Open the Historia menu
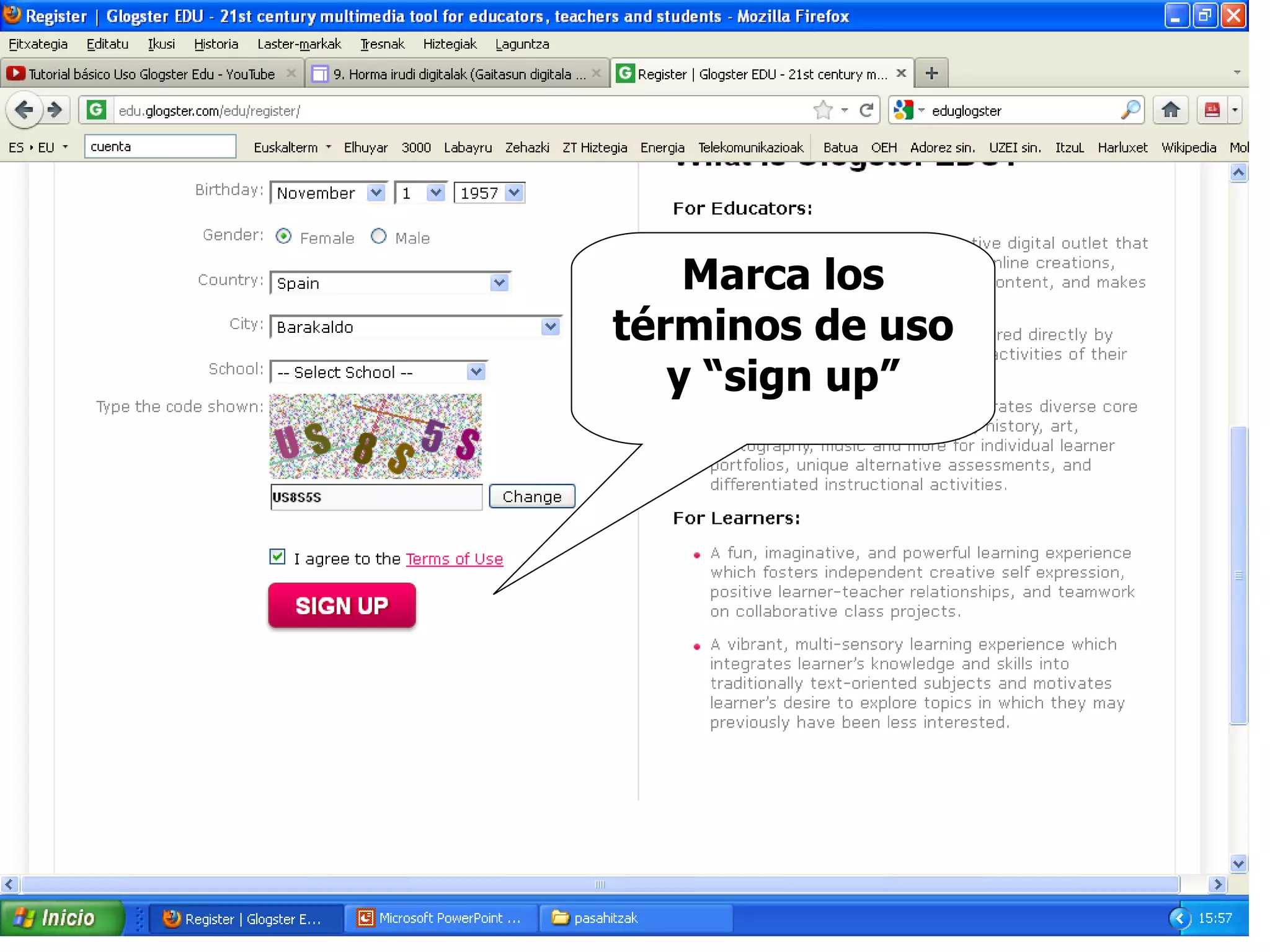 pyautogui.click(x=216, y=44)
